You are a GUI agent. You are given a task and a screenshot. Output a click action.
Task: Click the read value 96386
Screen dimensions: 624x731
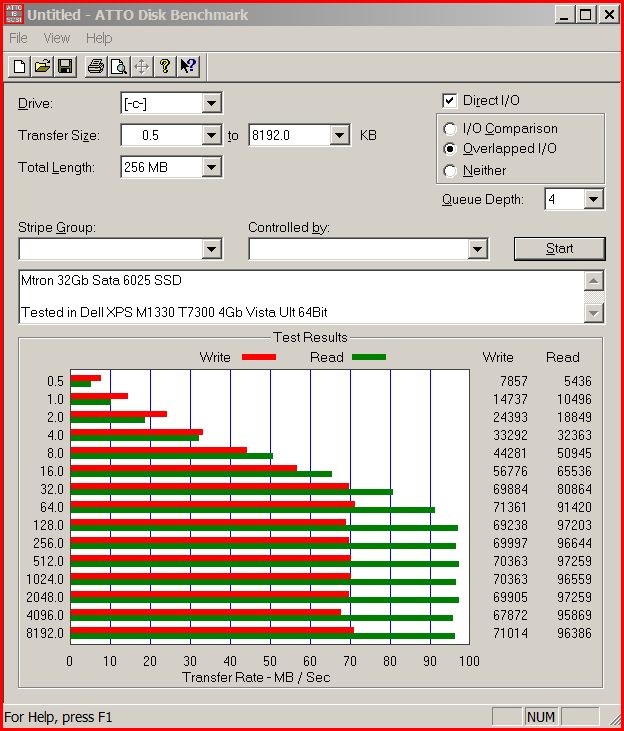pyautogui.click(x=574, y=634)
